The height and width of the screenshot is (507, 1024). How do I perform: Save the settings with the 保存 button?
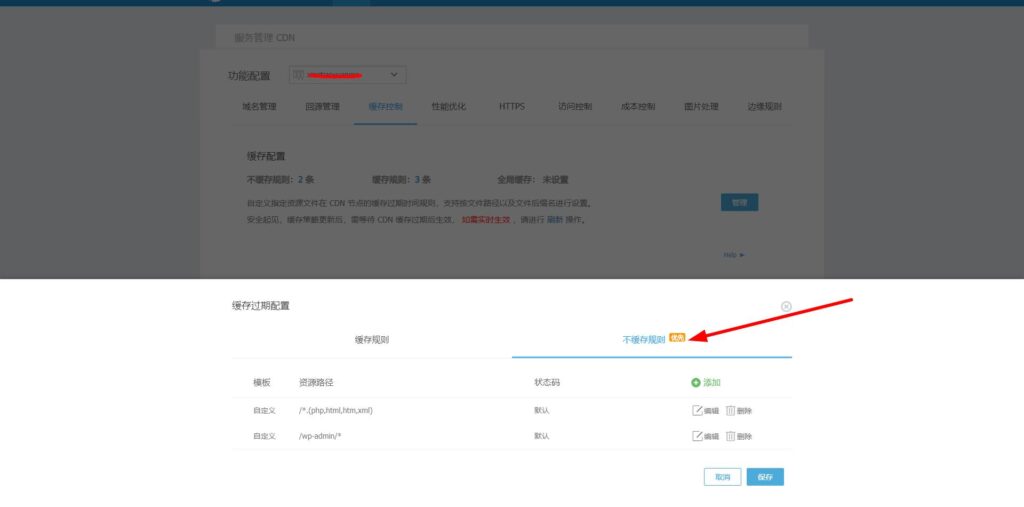pos(765,477)
